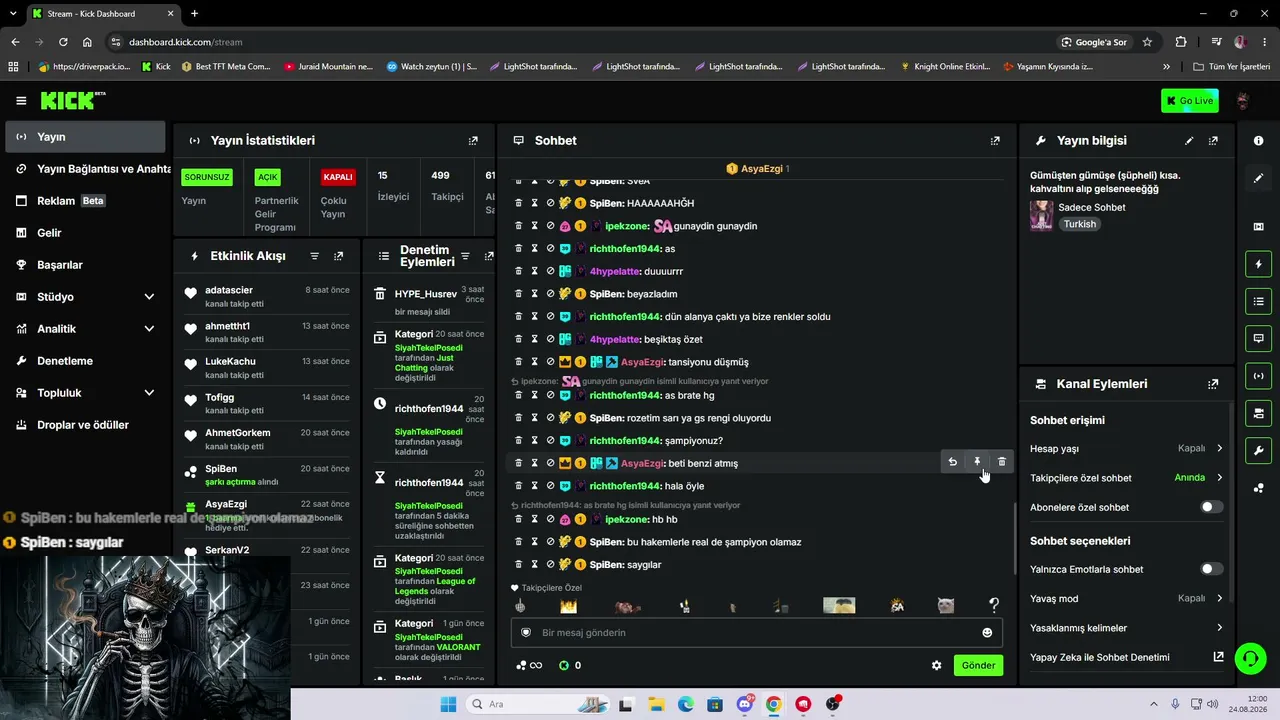Image resolution: width=1280 pixels, height=720 pixels.
Task: Open the Knight Online Etkinl... bookmark
Action: 944,67
